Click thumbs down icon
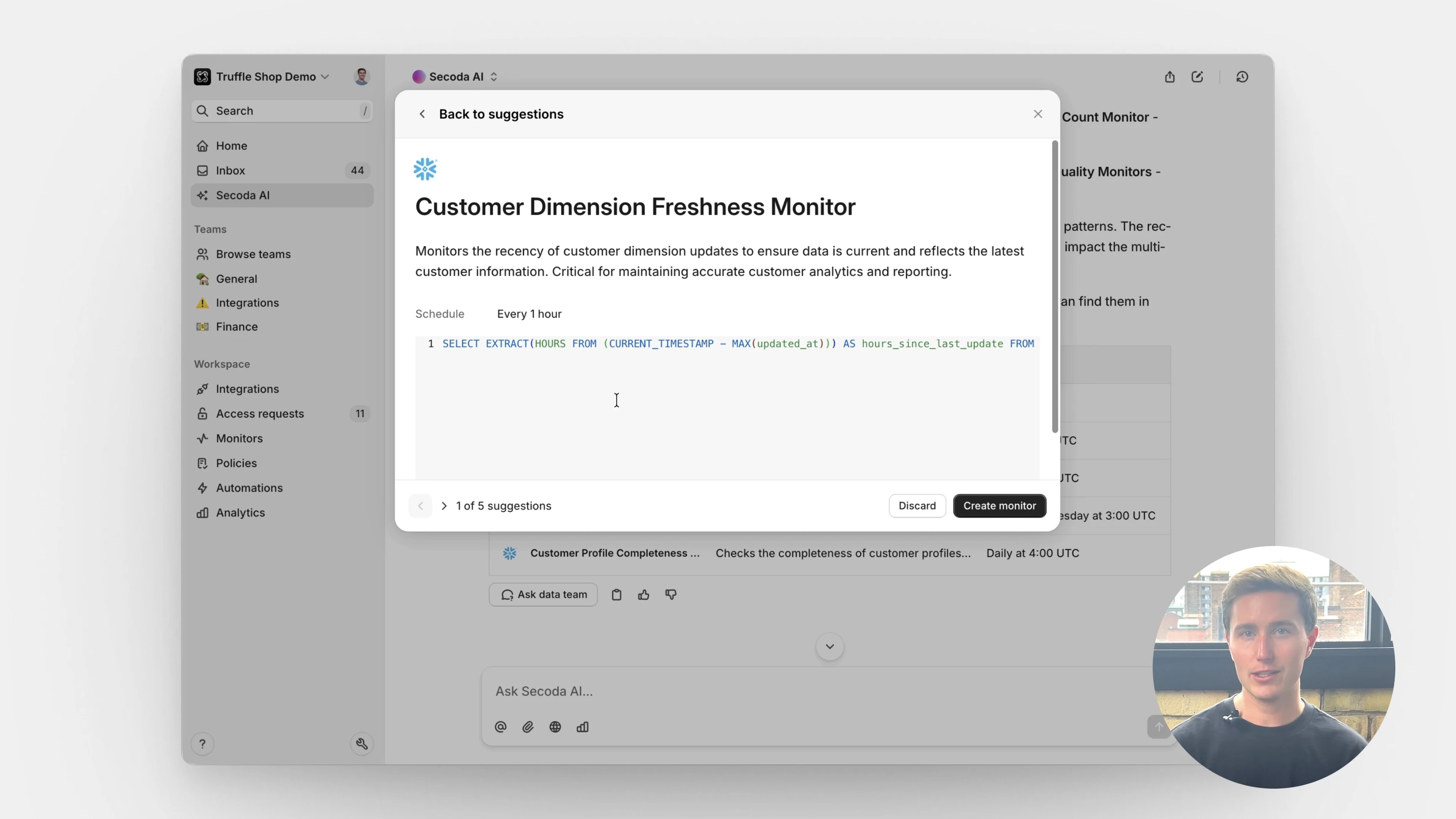The height and width of the screenshot is (819, 1456). 671,594
